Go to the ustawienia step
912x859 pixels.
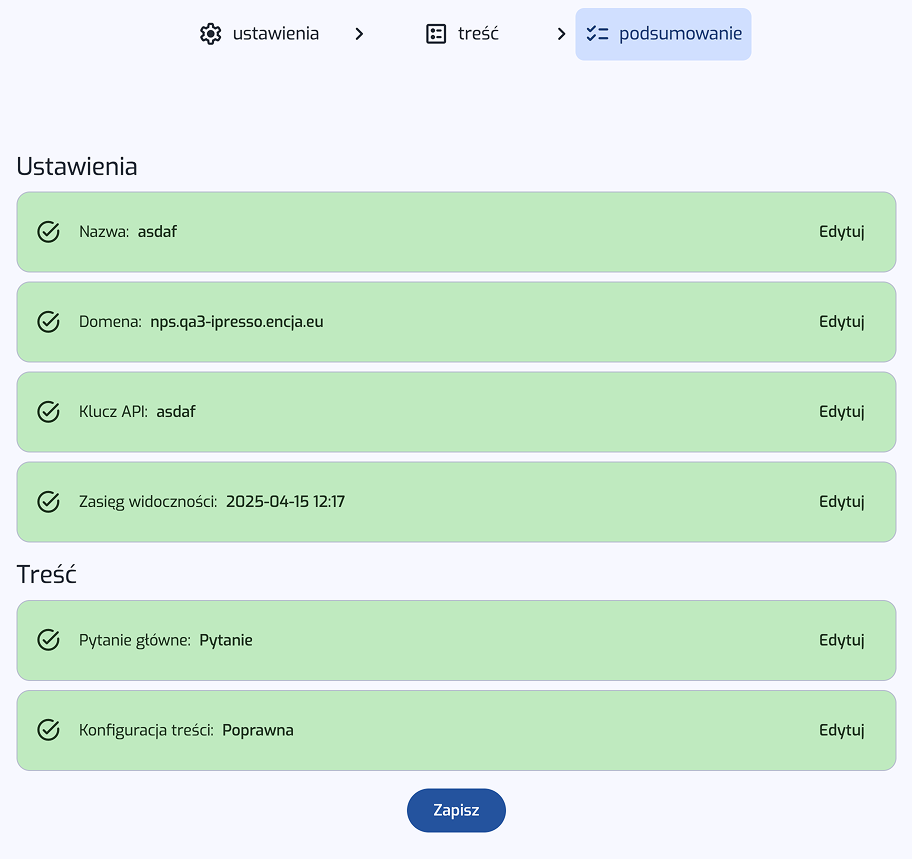click(259, 34)
